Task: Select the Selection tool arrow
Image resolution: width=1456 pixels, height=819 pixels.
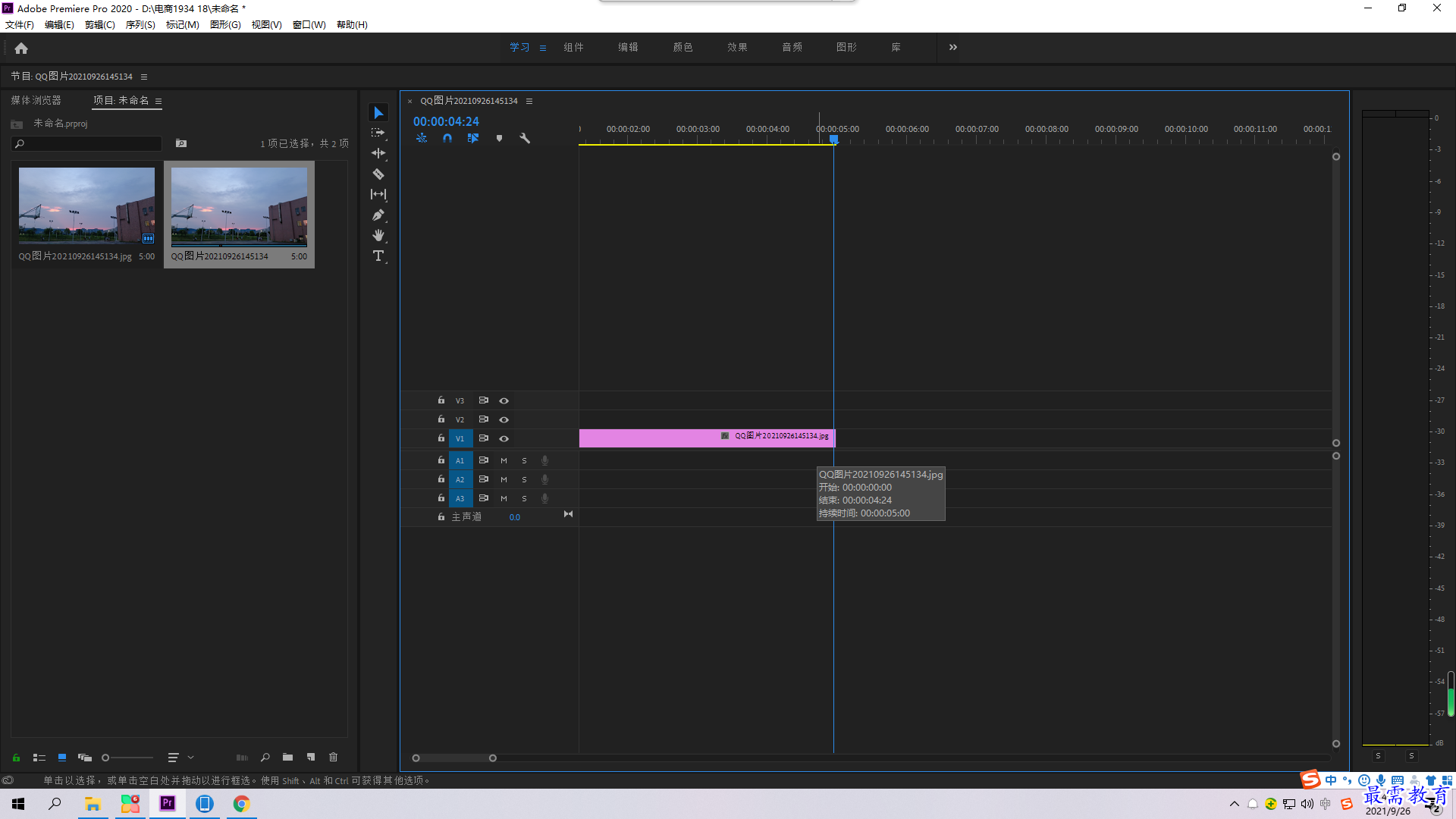Action: point(378,112)
